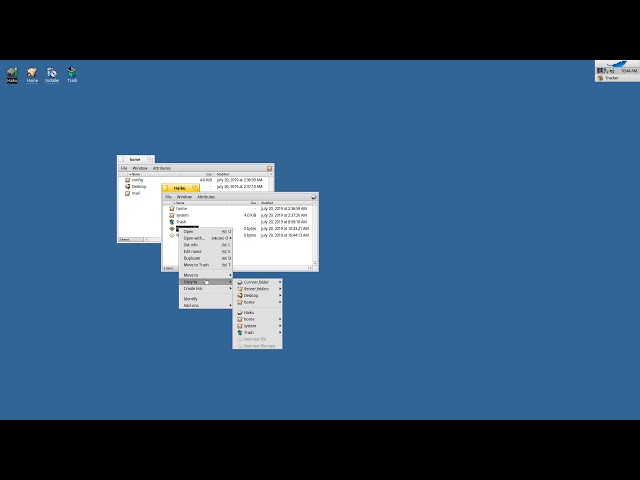The height and width of the screenshot is (480, 640).
Task: Click the mail folder icon in home window
Action: coord(127,193)
